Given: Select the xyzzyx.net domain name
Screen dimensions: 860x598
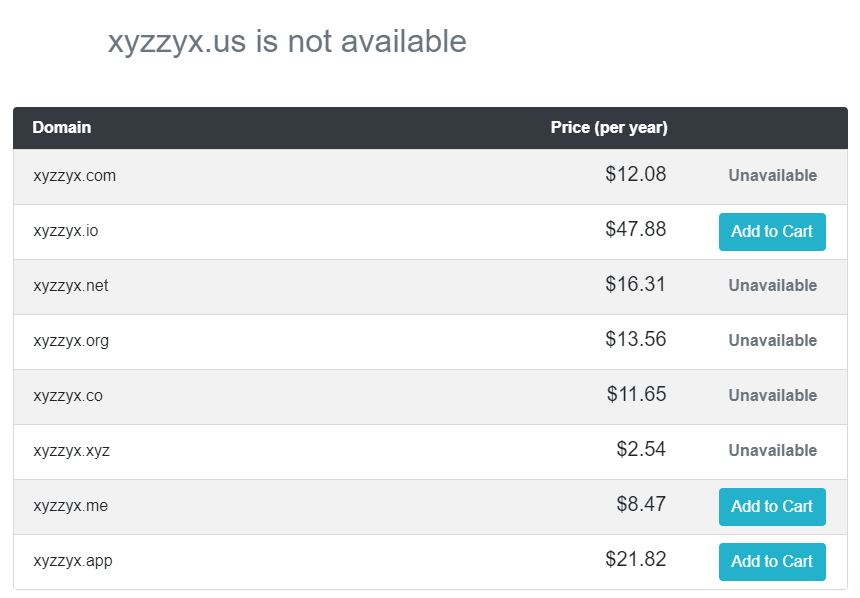Looking at the screenshot, I should click(x=70, y=286).
